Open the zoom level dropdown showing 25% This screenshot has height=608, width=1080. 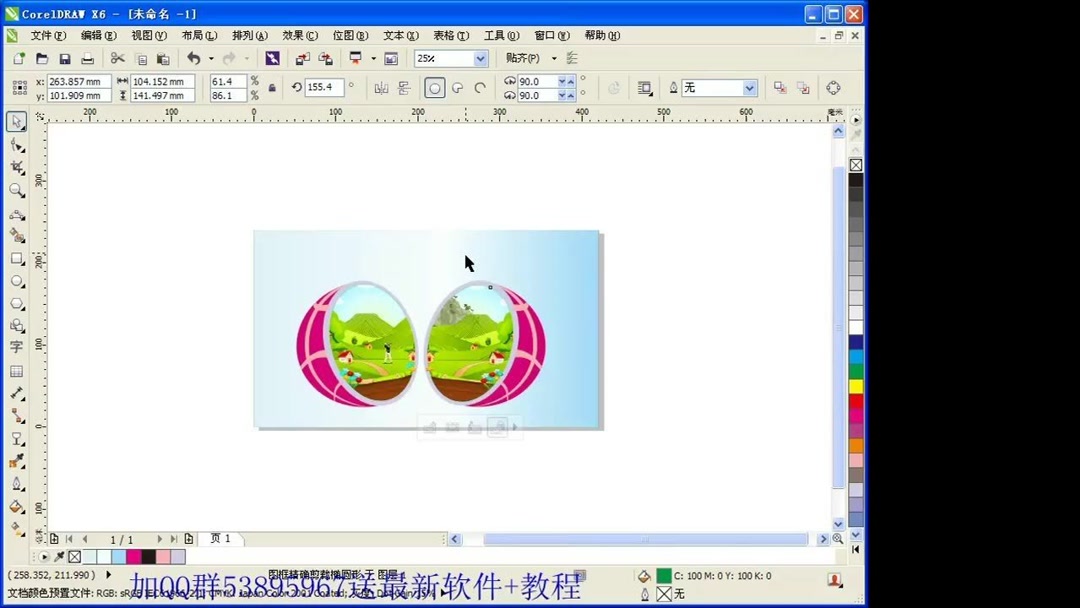click(478, 58)
